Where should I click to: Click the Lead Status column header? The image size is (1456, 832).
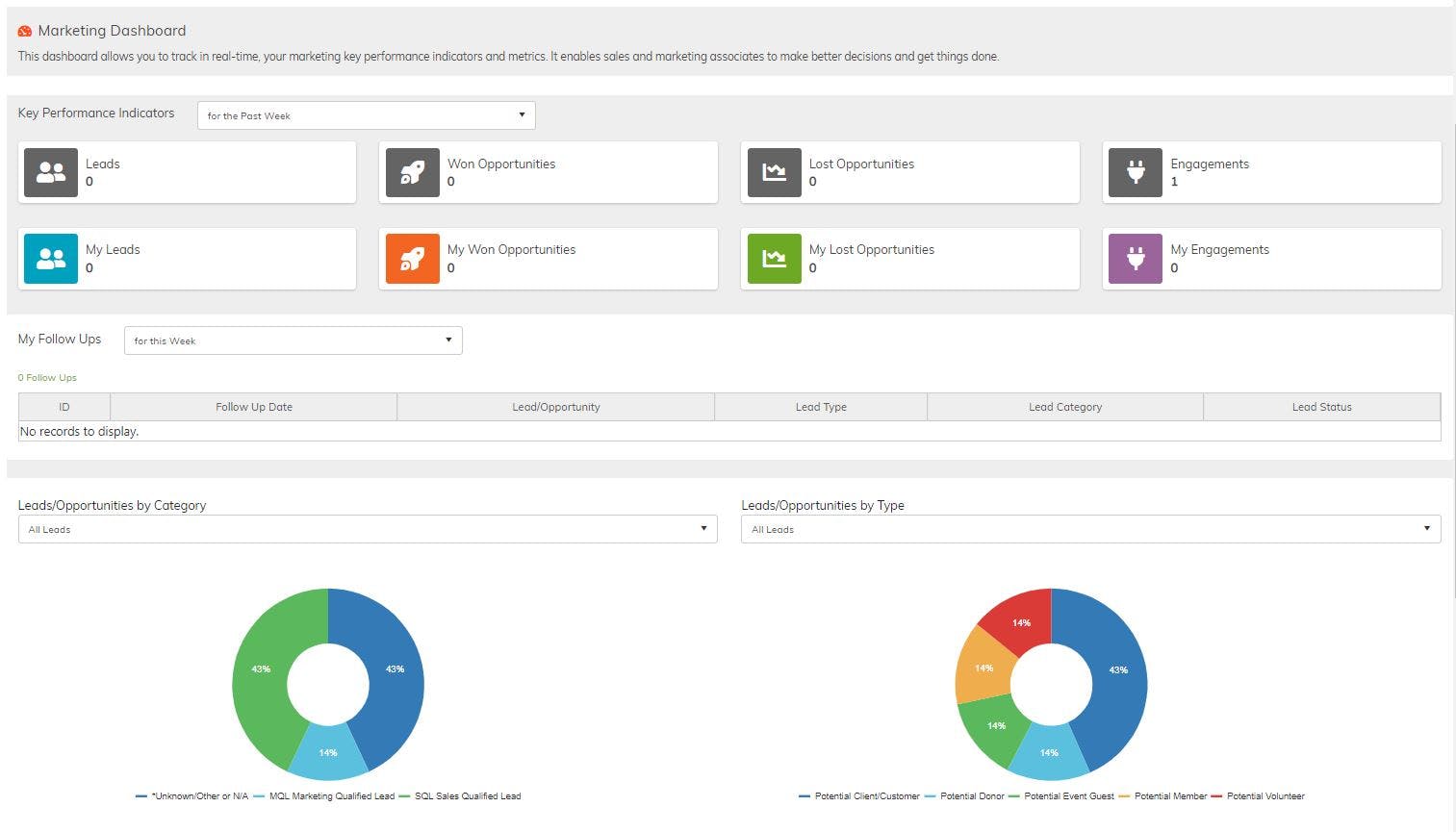(x=1322, y=407)
